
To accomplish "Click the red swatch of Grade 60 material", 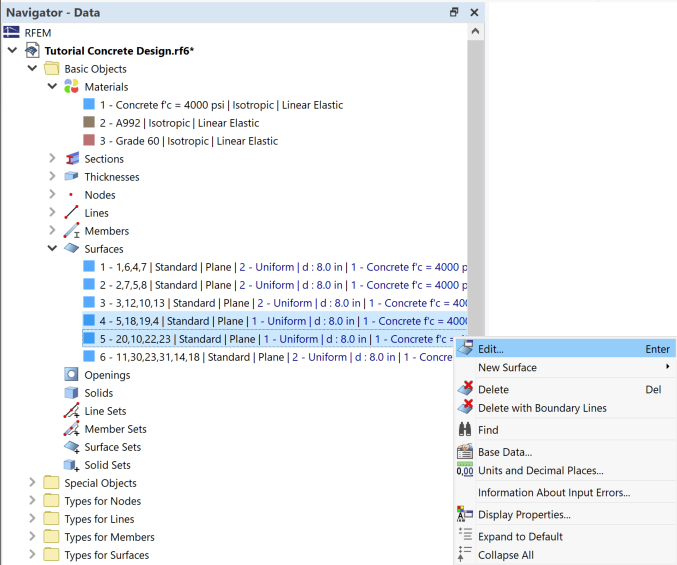I will (x=89, y=140).
